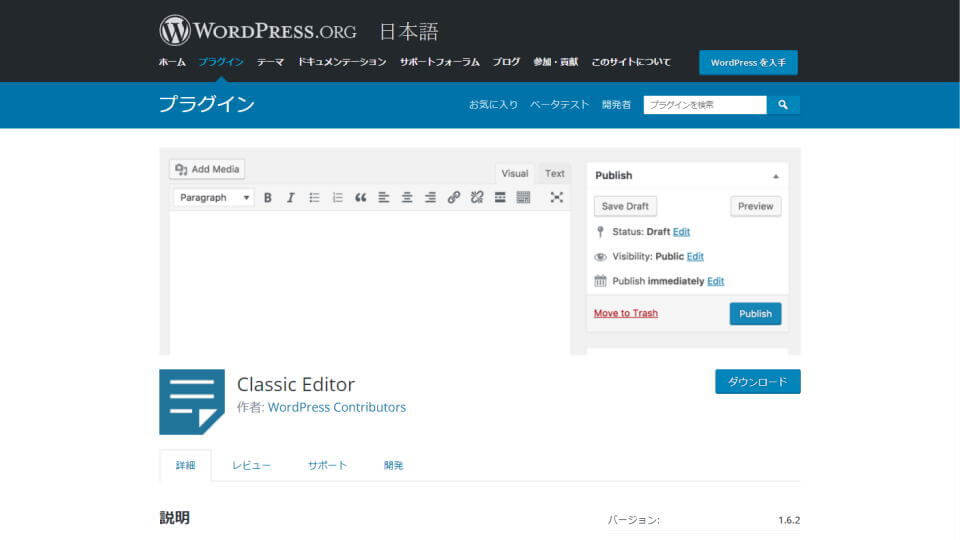Click the バージョン: label

pos(634,520)
